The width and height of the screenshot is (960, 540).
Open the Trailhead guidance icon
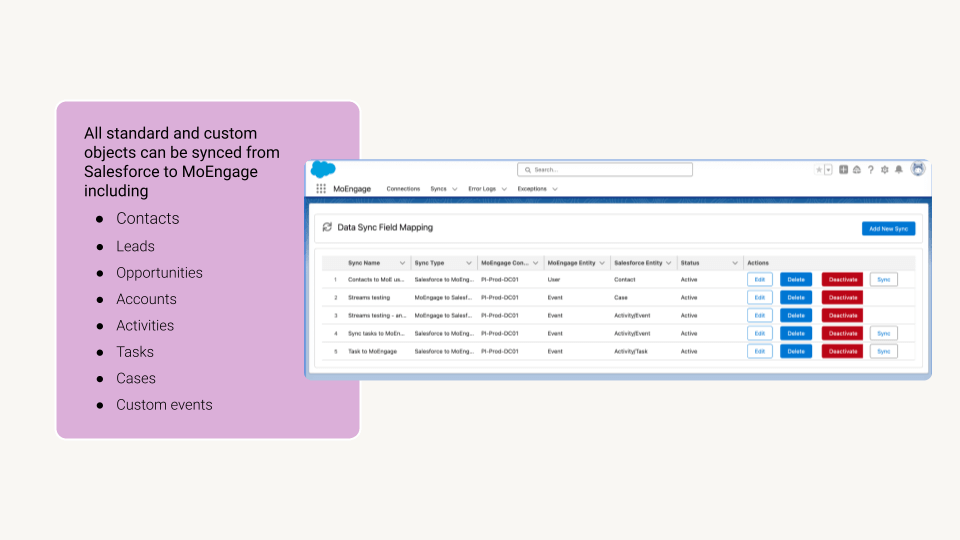click(x=857, y=170)
